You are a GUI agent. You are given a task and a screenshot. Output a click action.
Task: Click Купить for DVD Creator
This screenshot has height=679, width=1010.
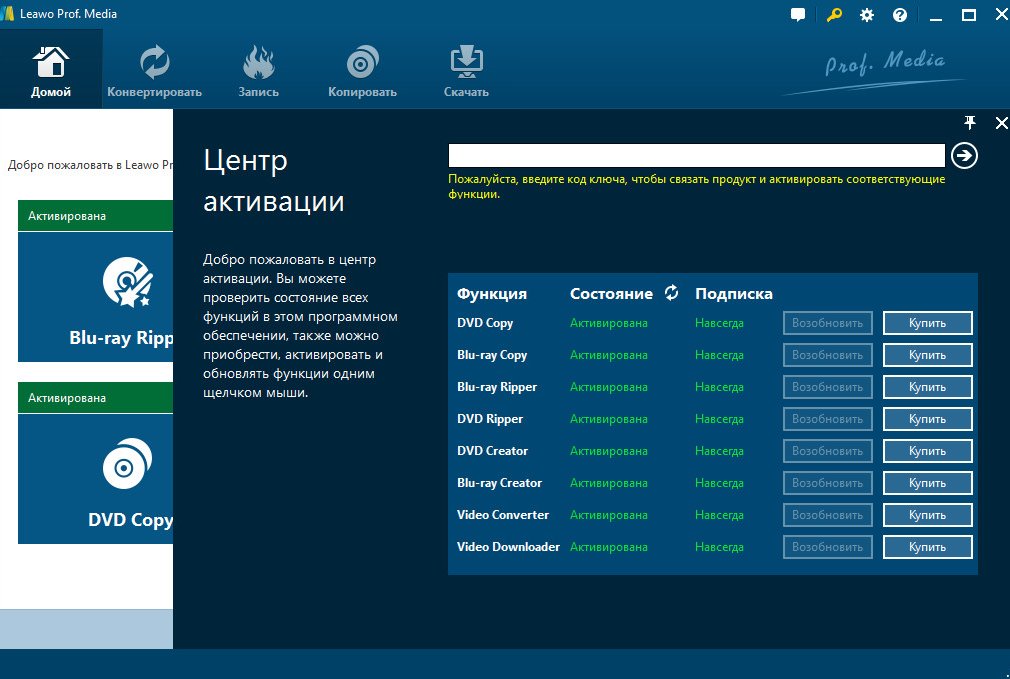[x=928, y=451]
